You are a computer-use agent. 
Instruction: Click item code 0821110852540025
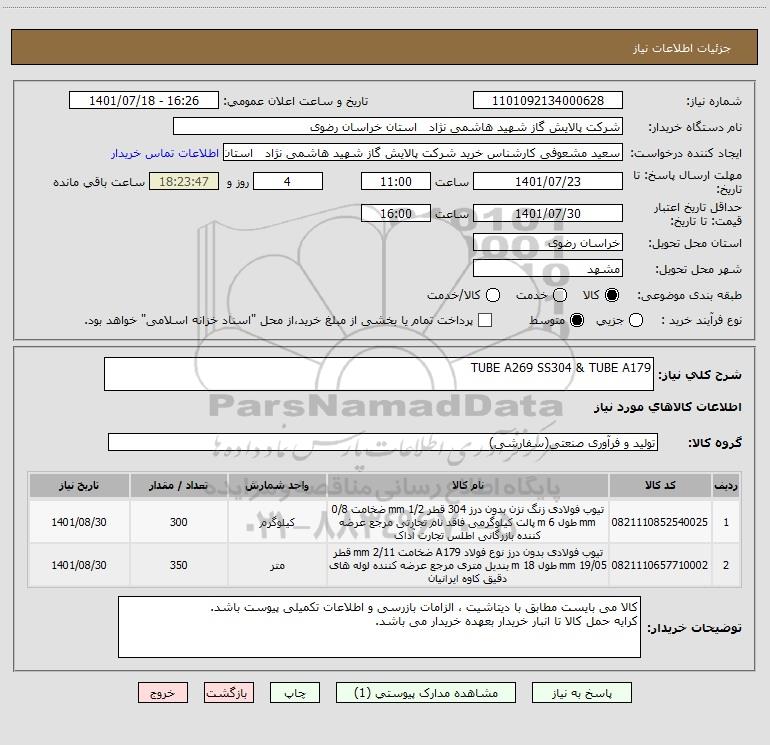pos(660,522)
